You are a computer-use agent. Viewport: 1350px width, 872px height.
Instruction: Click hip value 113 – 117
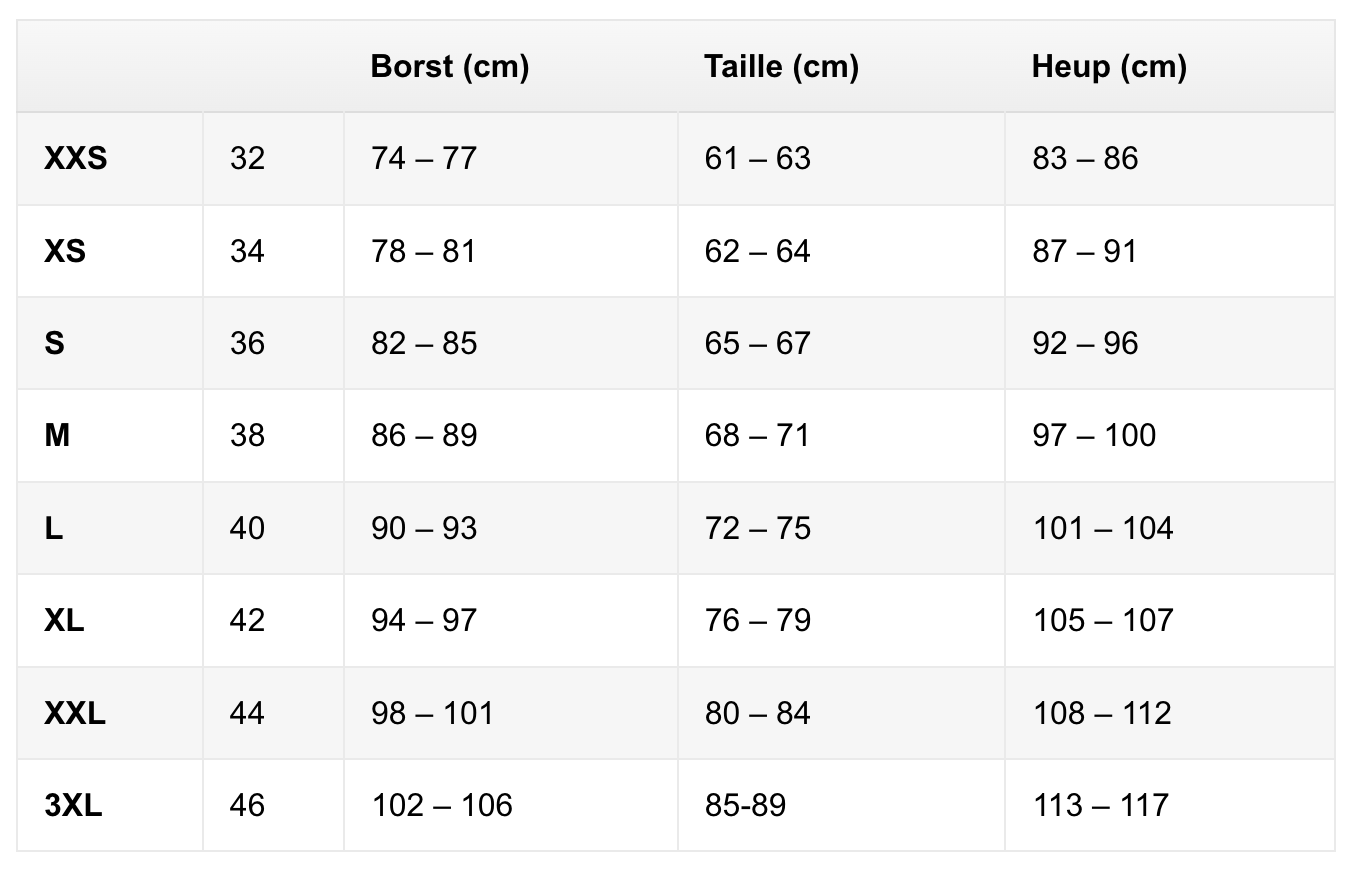point(1100,805)
